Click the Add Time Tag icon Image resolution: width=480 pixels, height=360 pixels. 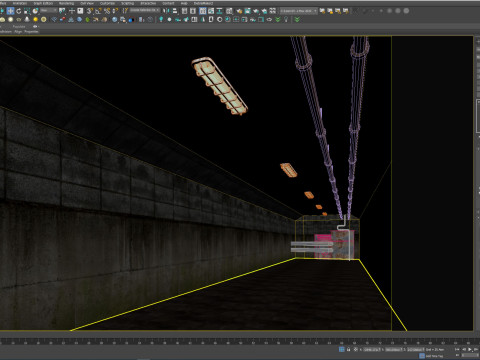[422, 356]
